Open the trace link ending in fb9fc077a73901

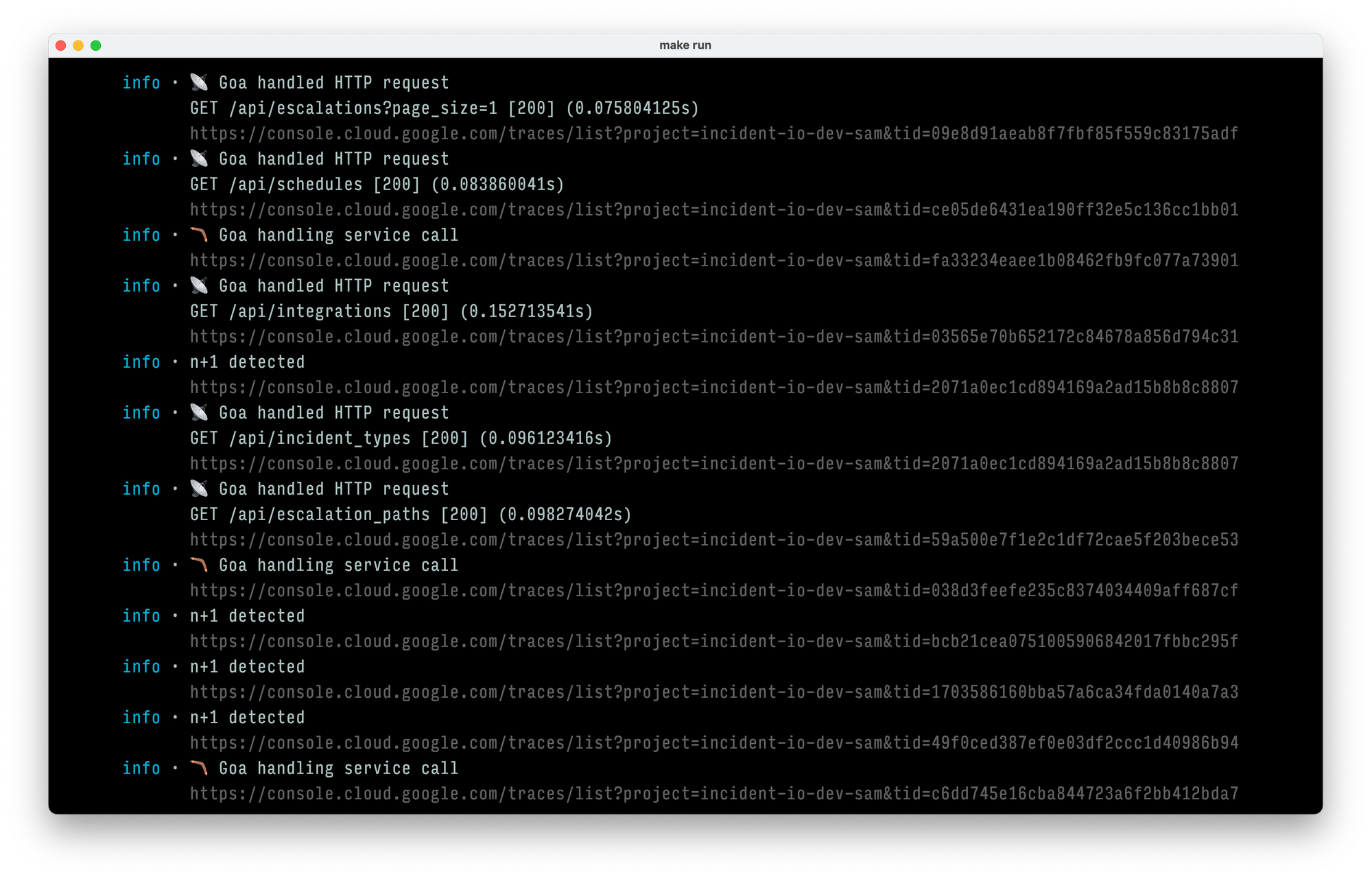click(713, 260)
